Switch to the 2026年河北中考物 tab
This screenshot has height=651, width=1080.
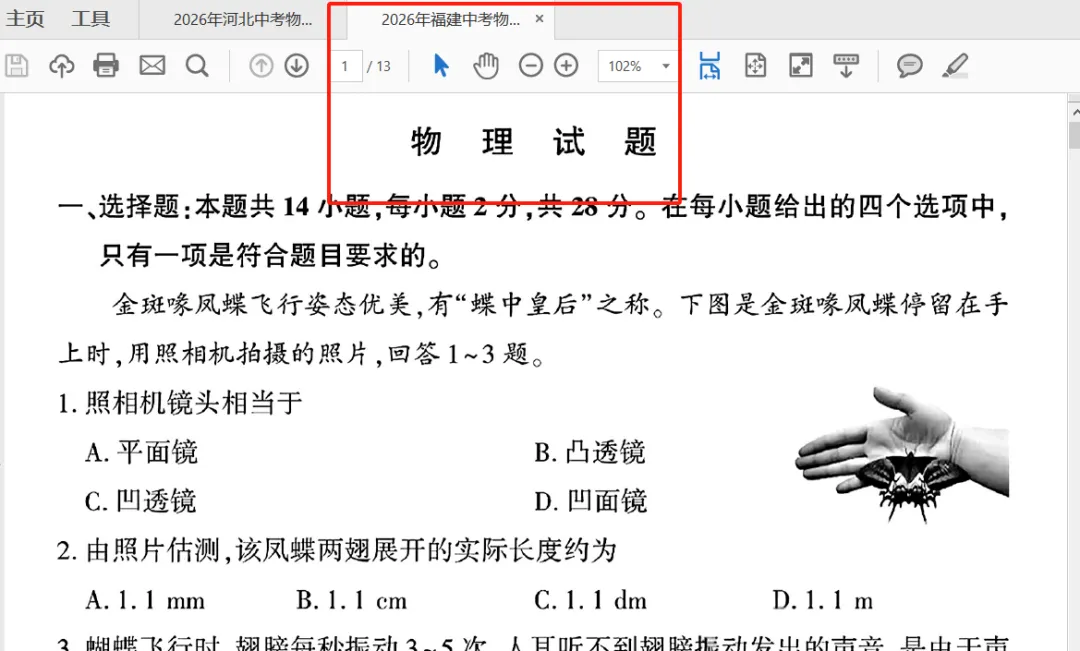point(242,19)
